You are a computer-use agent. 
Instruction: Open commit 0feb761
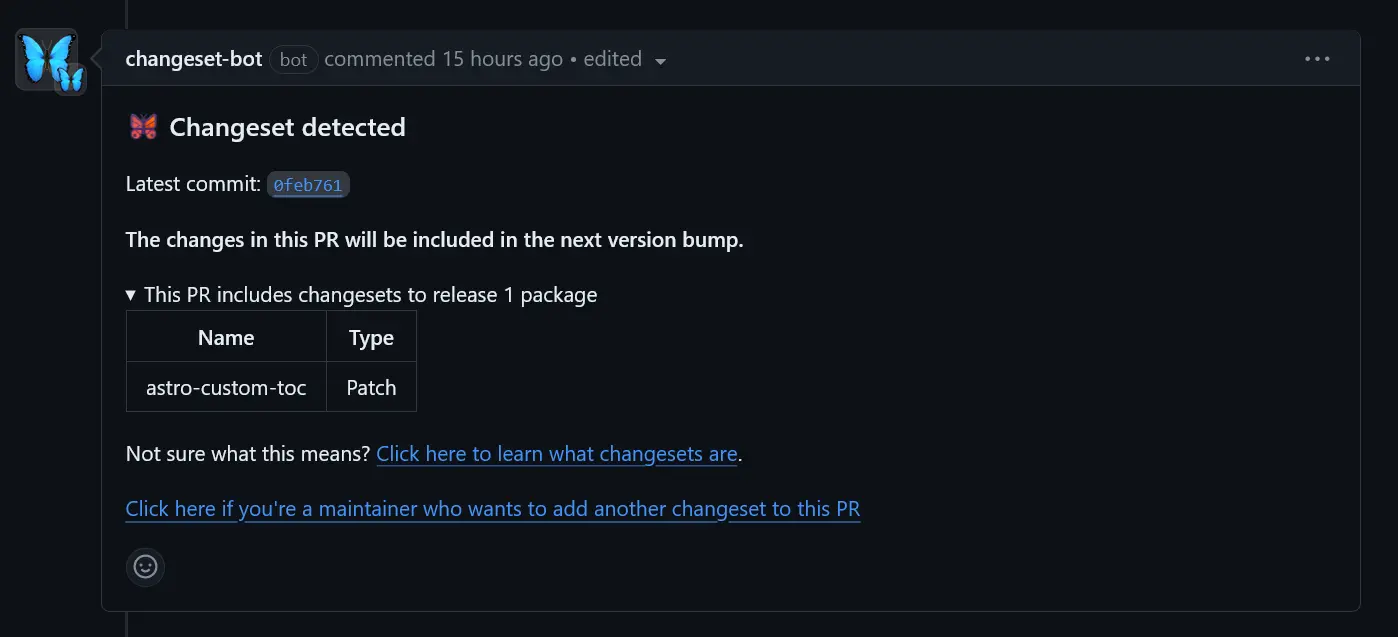(x=308, y=185)
